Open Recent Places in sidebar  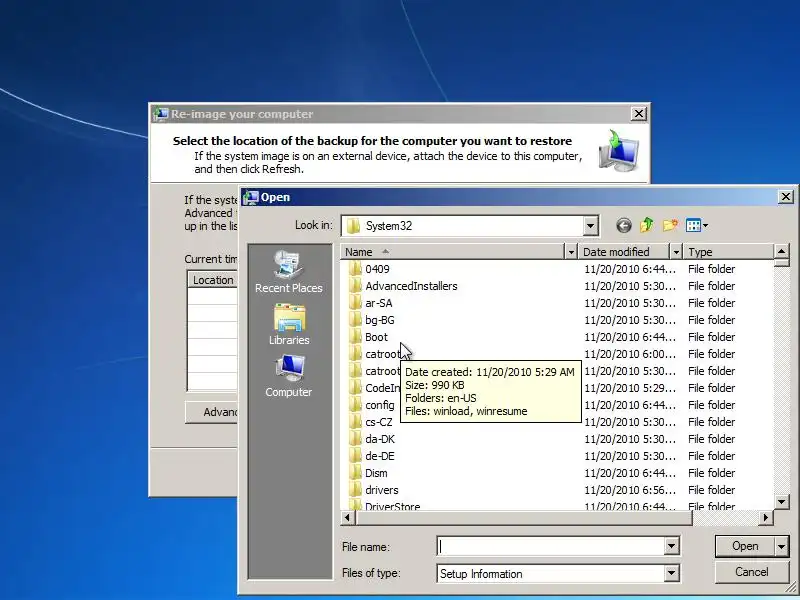click(x=289, y=272)
